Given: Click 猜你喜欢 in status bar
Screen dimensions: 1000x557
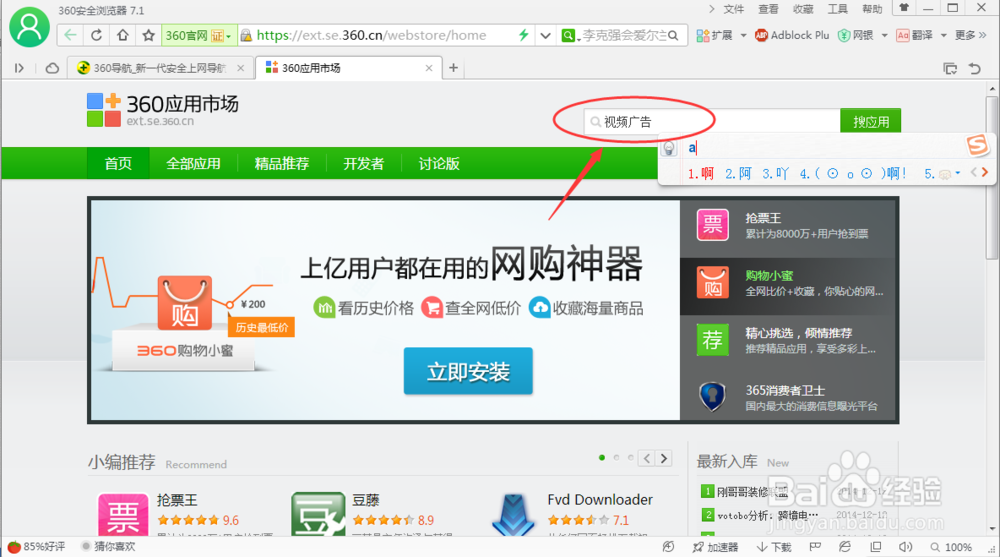Looking at the screenshot, I should click(x=108, y=547).
